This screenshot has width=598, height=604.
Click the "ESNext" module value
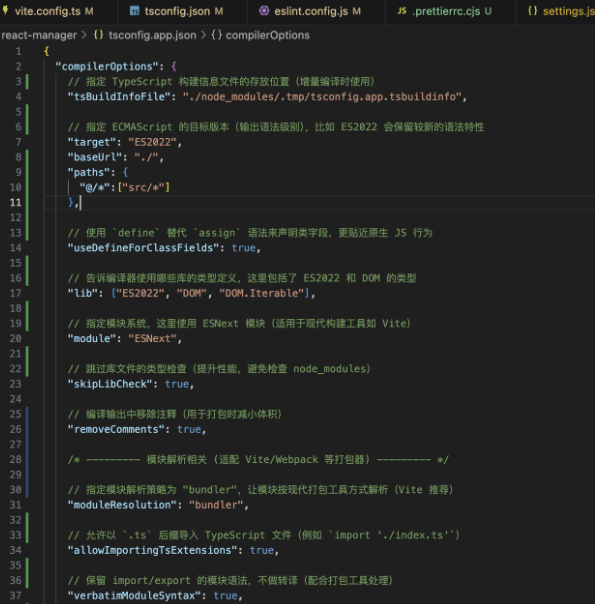click(x=152, y=338)
